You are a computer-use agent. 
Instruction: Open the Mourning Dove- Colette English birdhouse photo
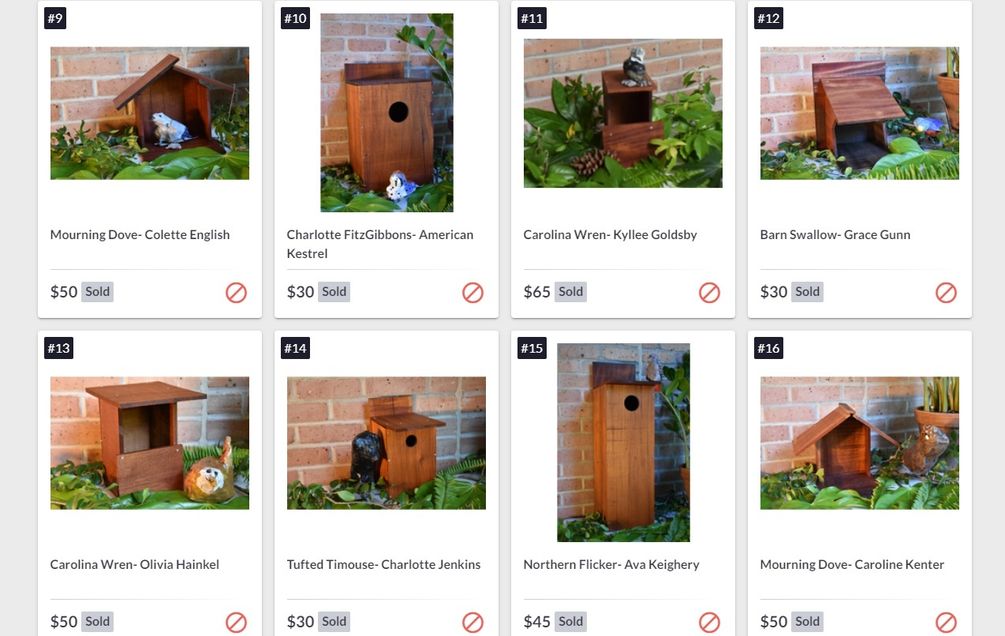tap(149, 113)
